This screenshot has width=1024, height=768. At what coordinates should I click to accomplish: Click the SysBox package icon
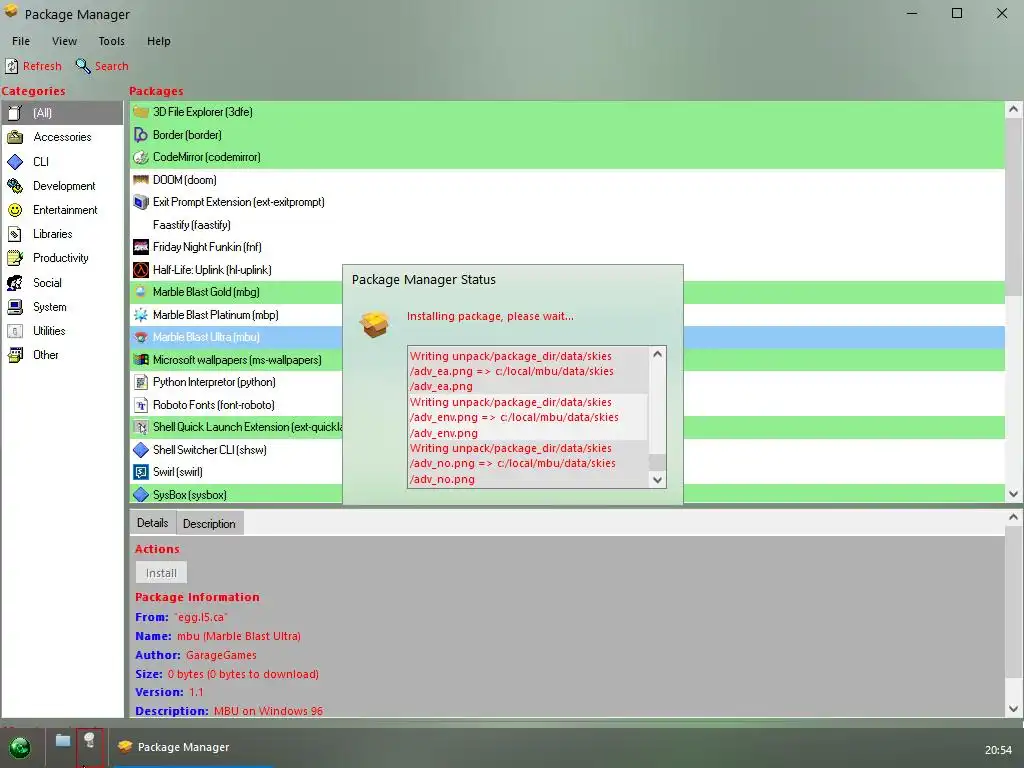coord(141,494)
